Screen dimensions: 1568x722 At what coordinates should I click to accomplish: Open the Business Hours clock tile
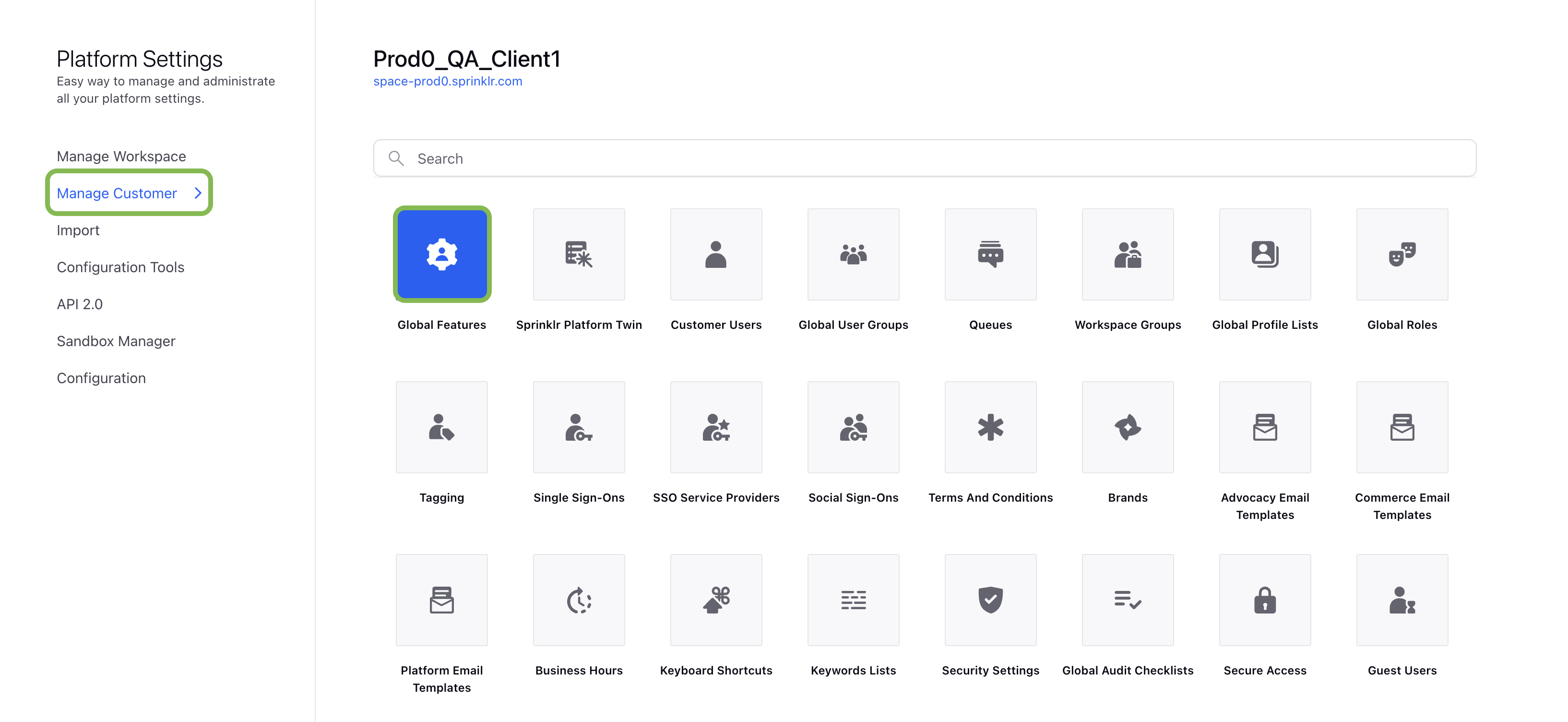(x=579, y=600)
